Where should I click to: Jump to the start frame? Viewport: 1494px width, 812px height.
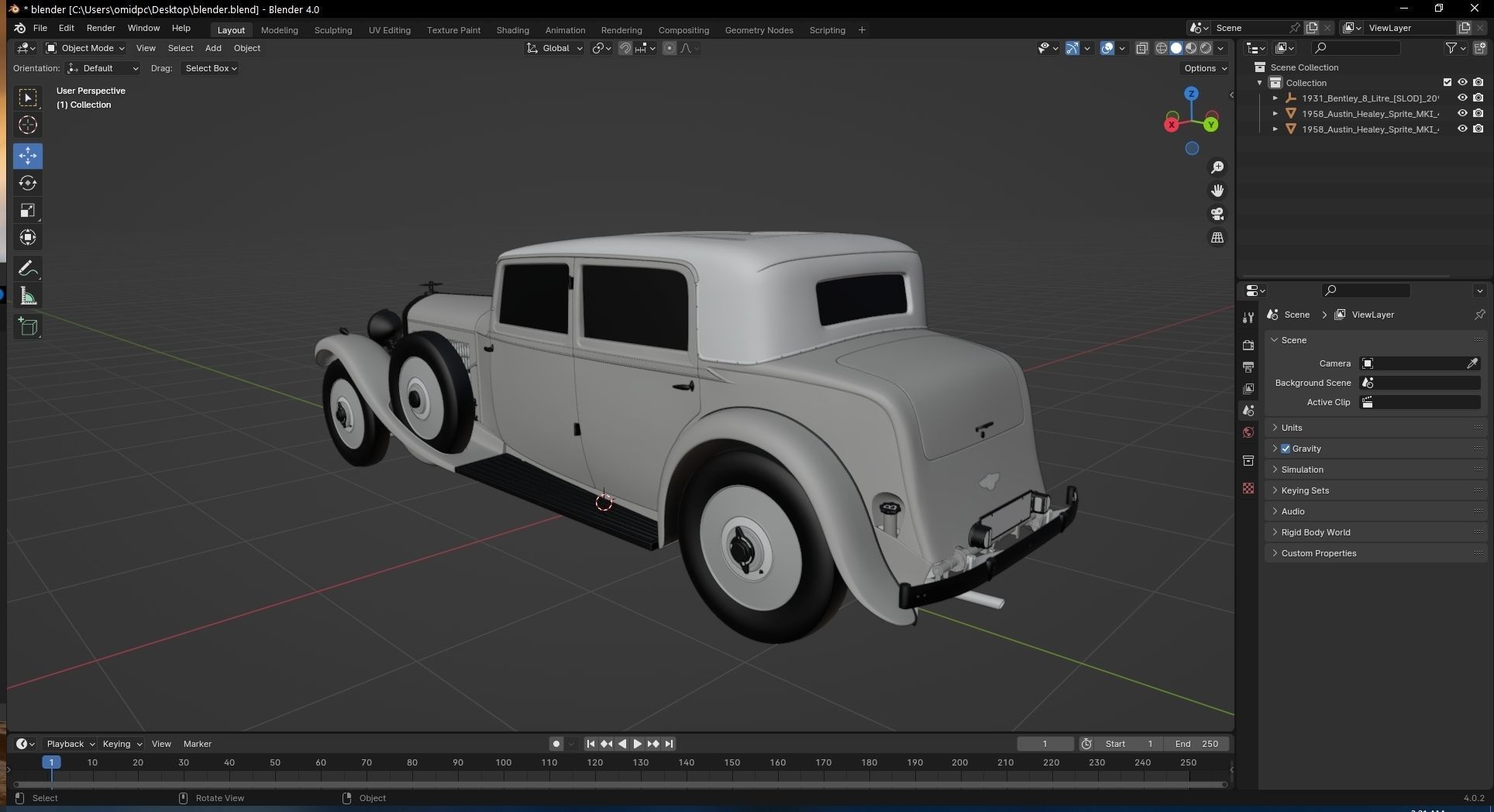590,744
